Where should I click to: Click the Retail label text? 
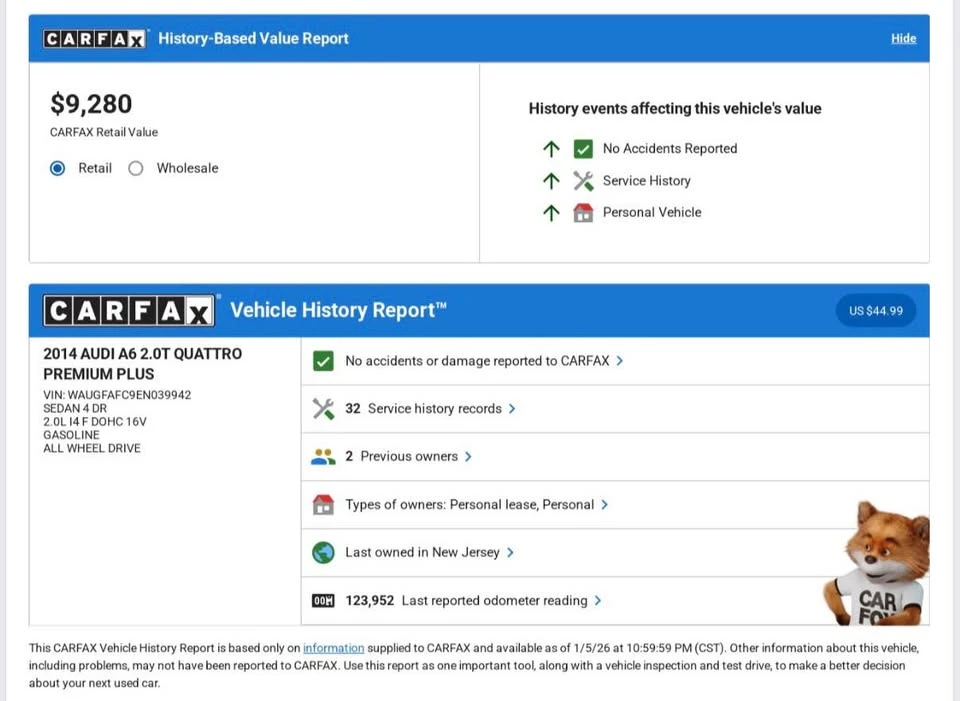click(x=95, y=168)
